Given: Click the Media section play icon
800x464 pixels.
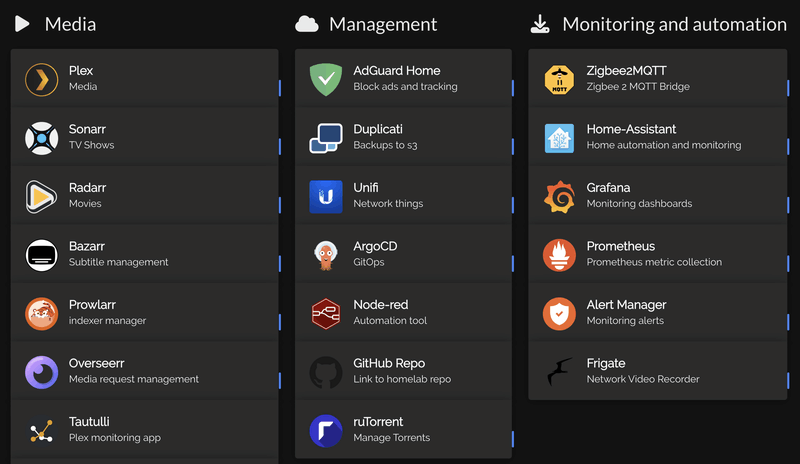Looking at the screenshot, I should point(22,24).
